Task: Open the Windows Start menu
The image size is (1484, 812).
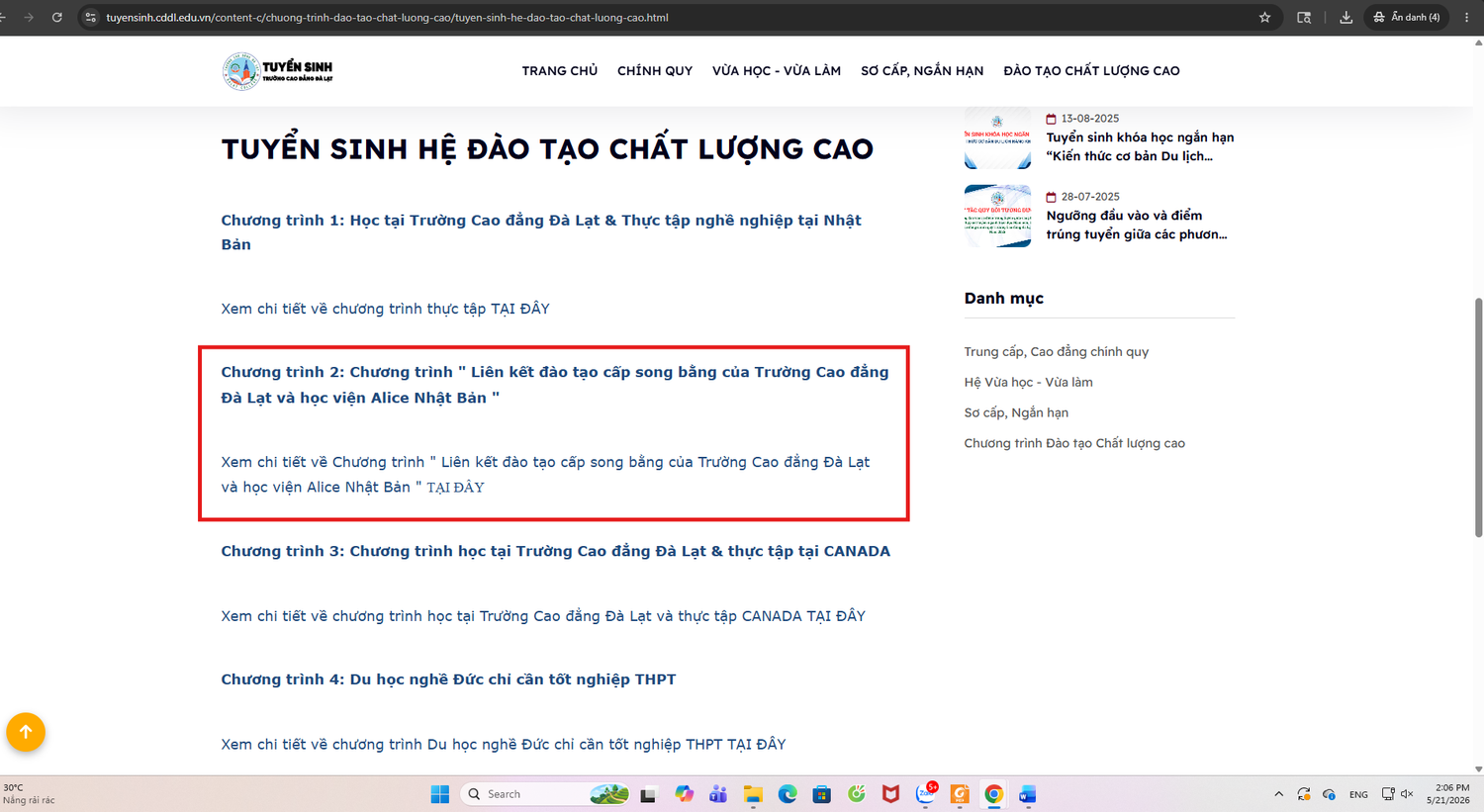Action: (440, 794)
